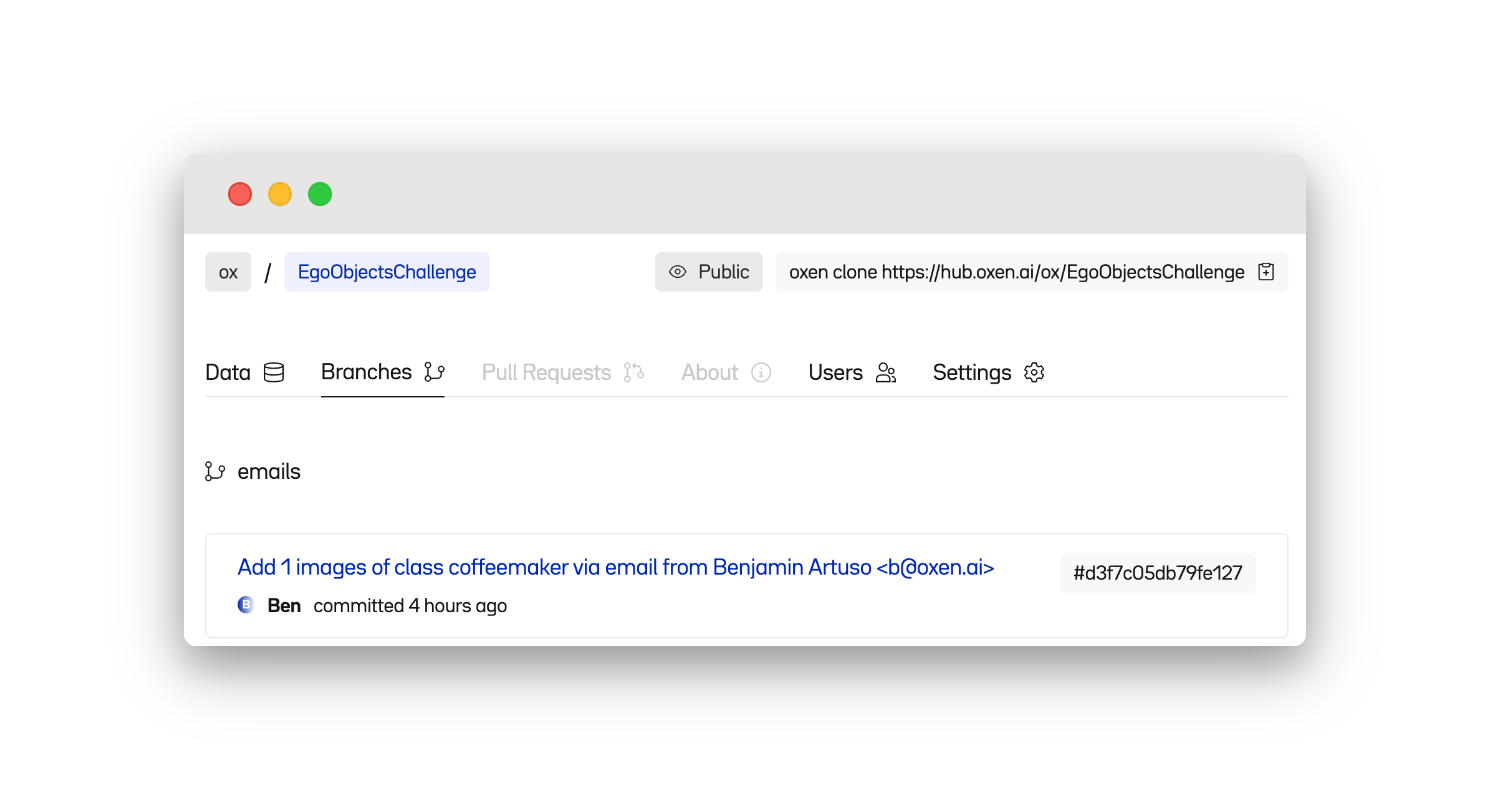The height and width of the screenshot is (800, 1490).
Task: Click the branch icon next to emails
Action: pos(215,471)
